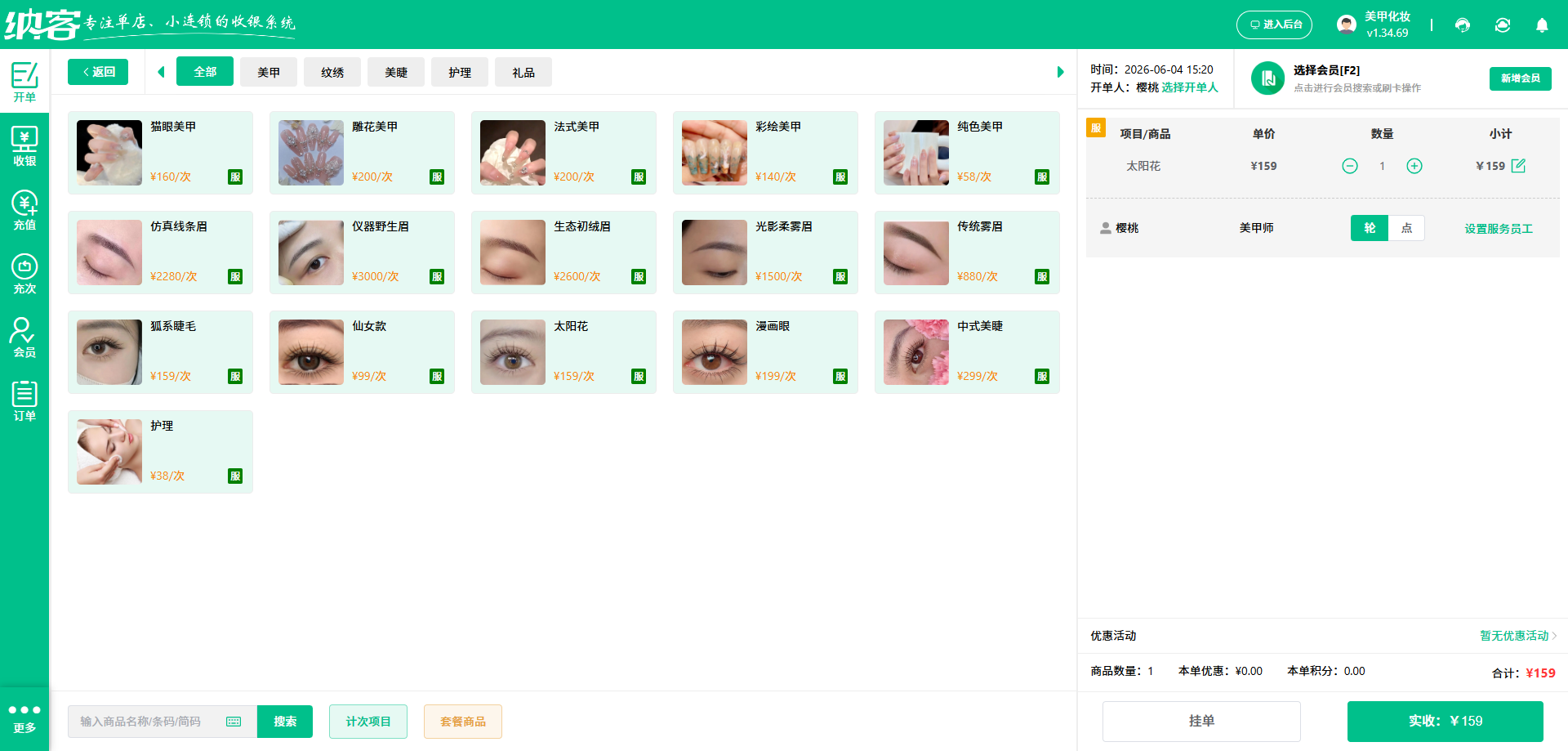Open the 充值 recharge sidebar icon

click(x=24, y=210)
